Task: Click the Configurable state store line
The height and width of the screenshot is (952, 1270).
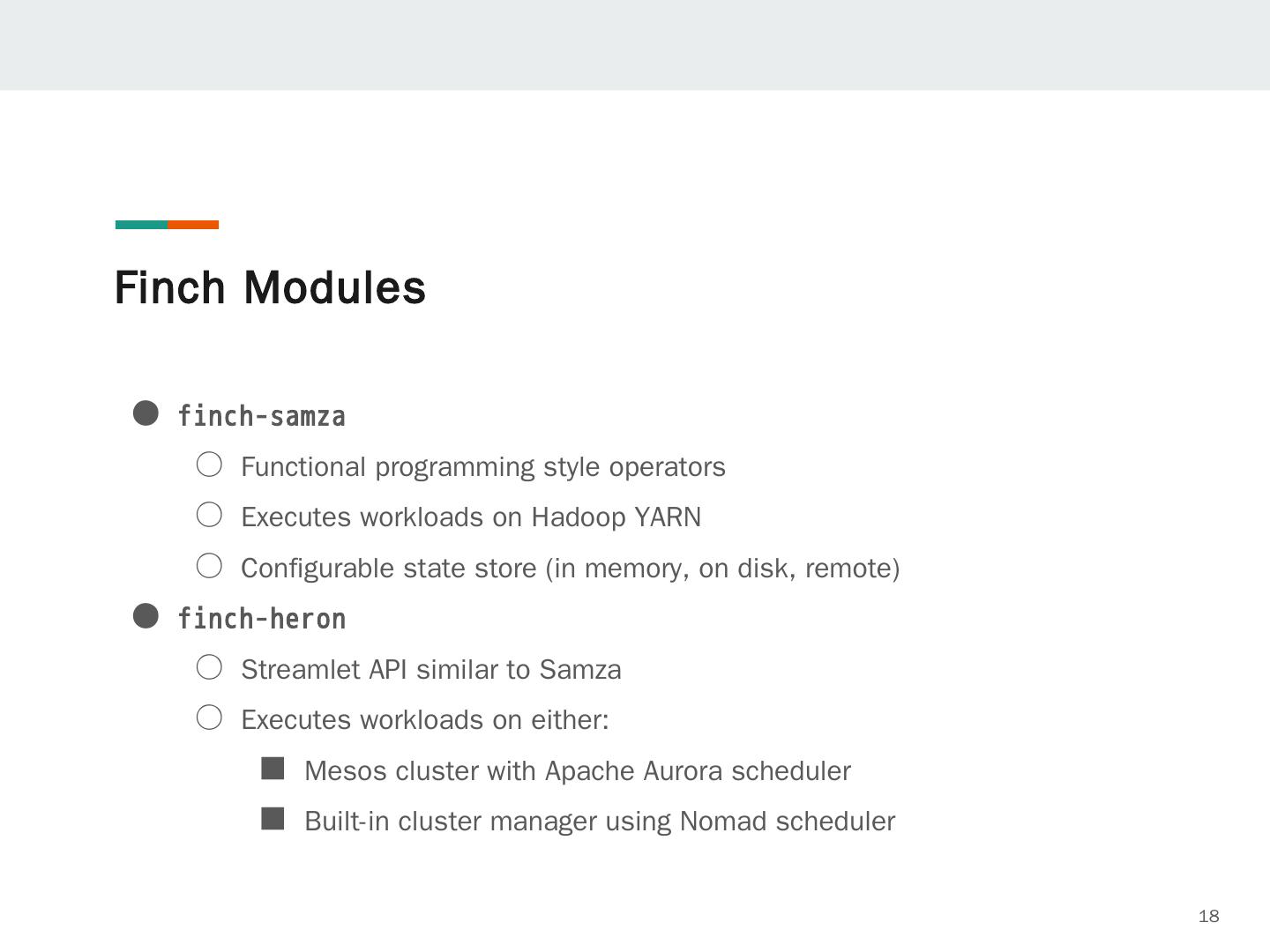Action: point(570,569)
